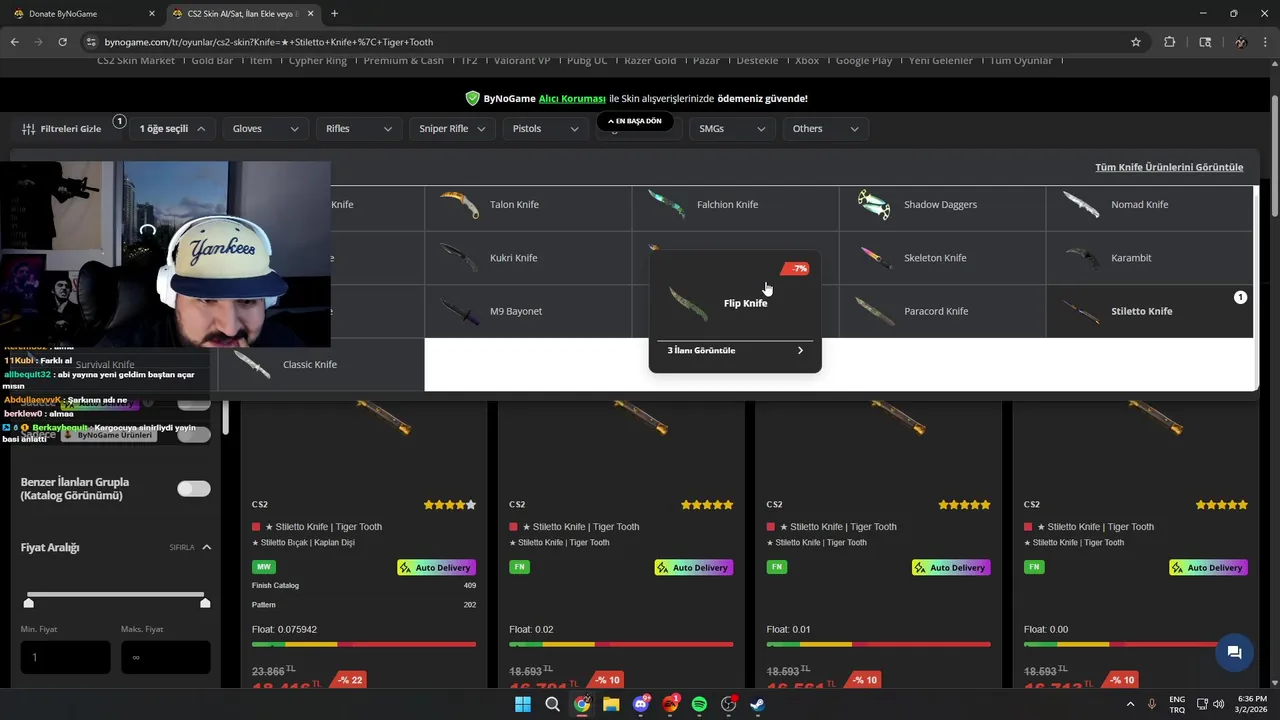The image size is (1280, 720).
Task: Expand the Sniper Rifle dropdown
Action: pyautogui.click(x=452, y=128)
